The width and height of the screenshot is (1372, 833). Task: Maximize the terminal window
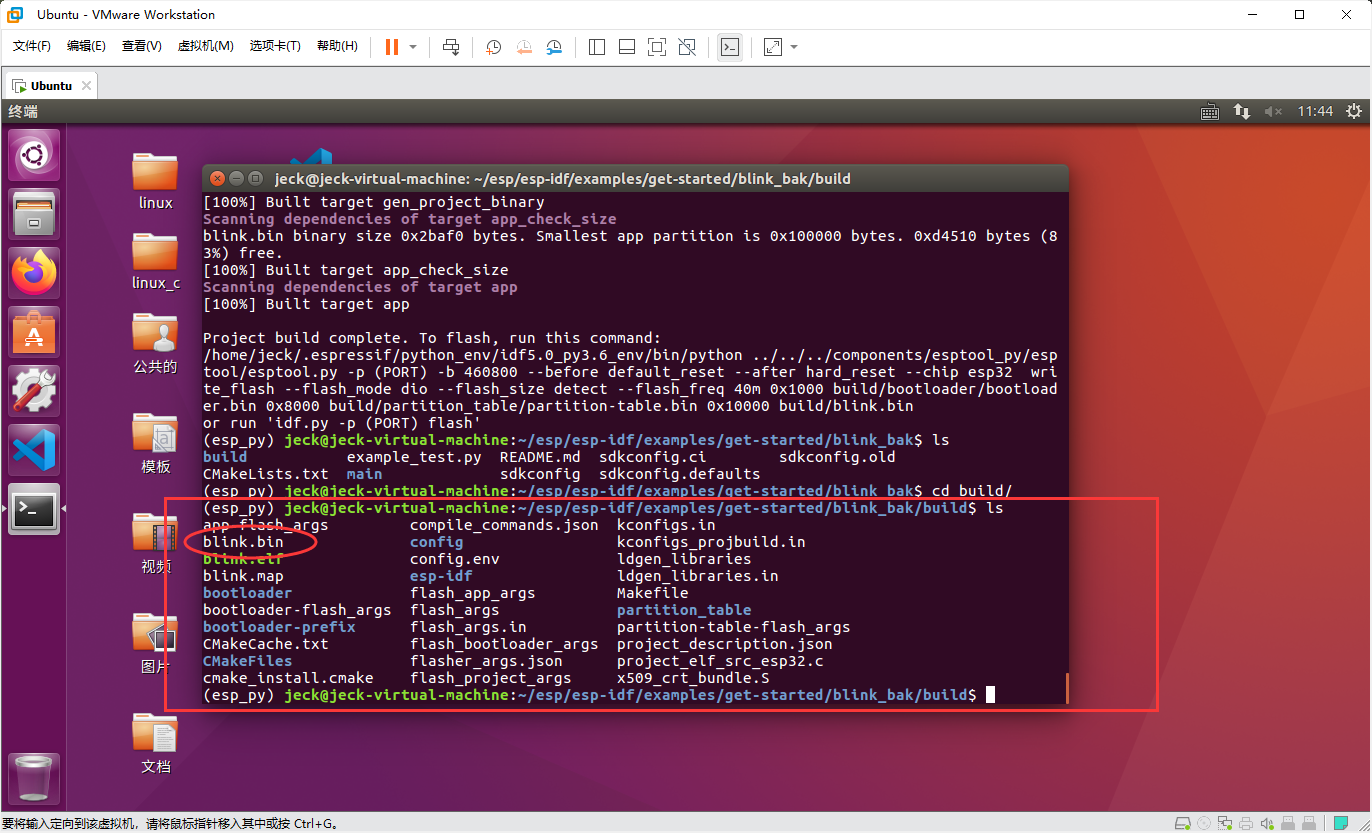click(255, 178)
